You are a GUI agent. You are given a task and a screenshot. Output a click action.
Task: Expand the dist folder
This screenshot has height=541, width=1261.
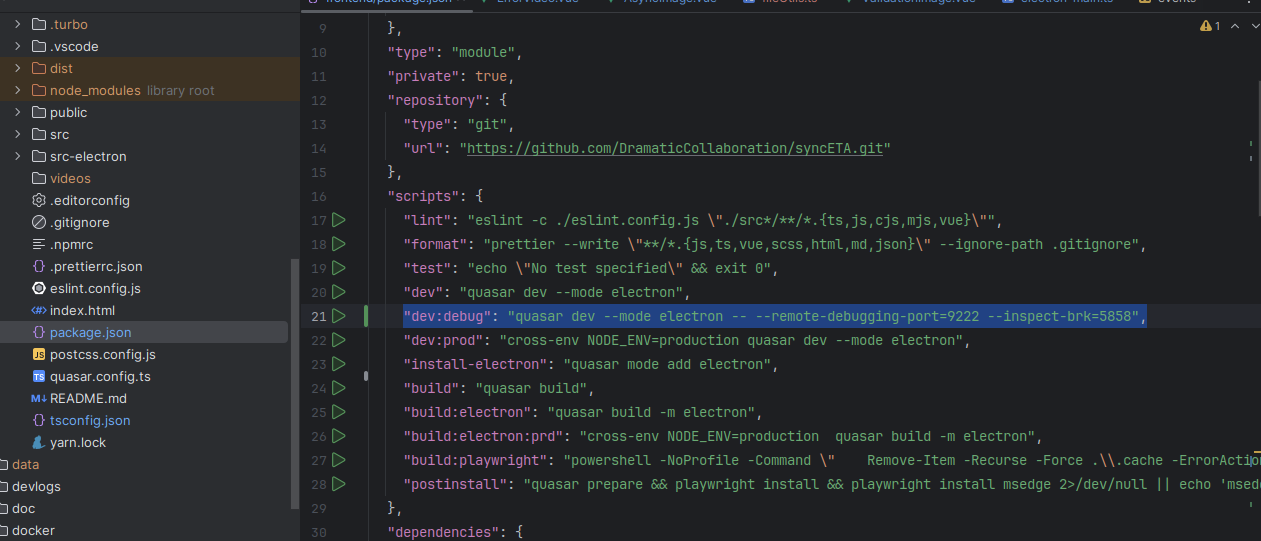[18, 68]
